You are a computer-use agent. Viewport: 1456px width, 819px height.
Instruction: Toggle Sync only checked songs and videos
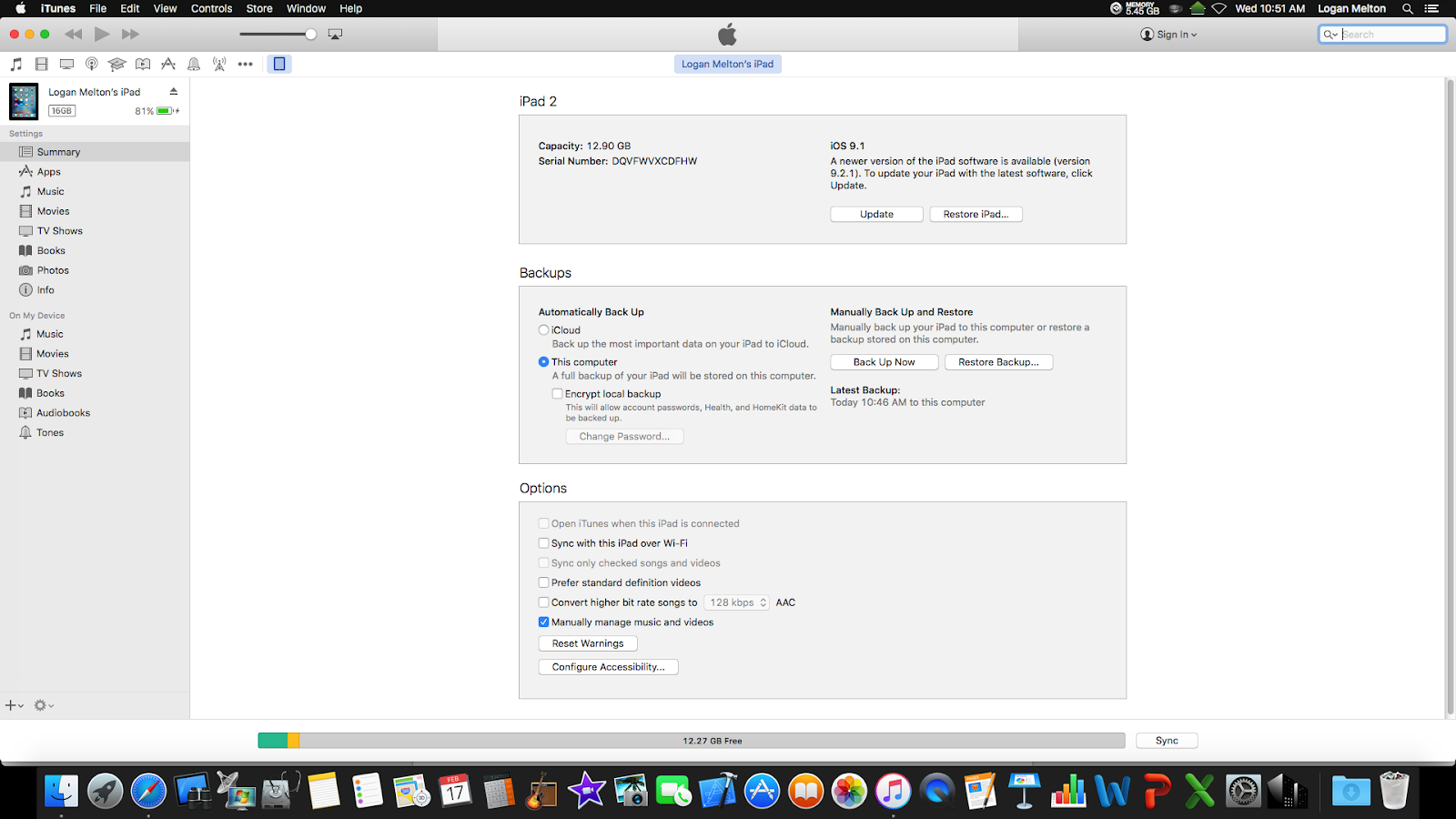544,563
